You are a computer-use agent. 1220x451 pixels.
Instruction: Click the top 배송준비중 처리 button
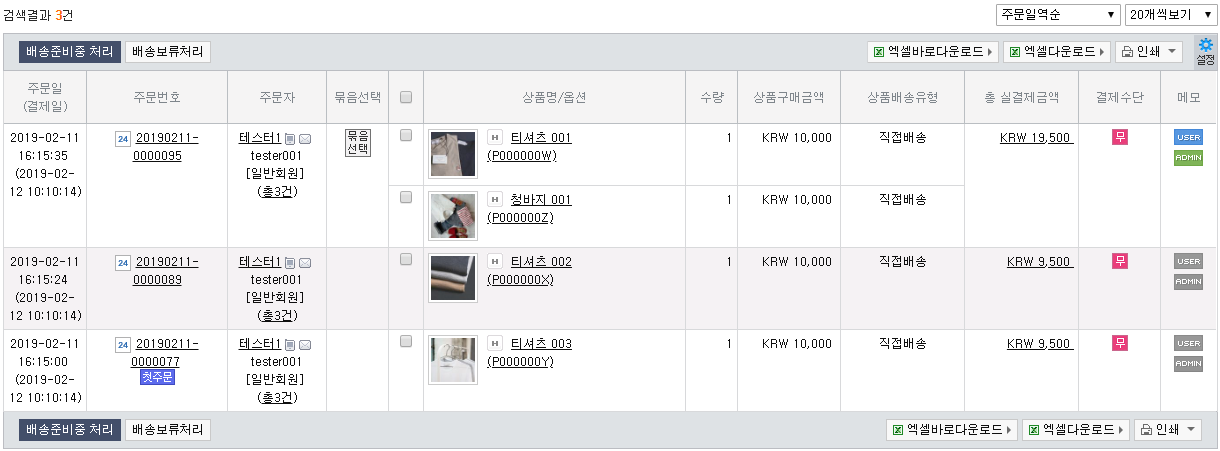pos(69,52)
